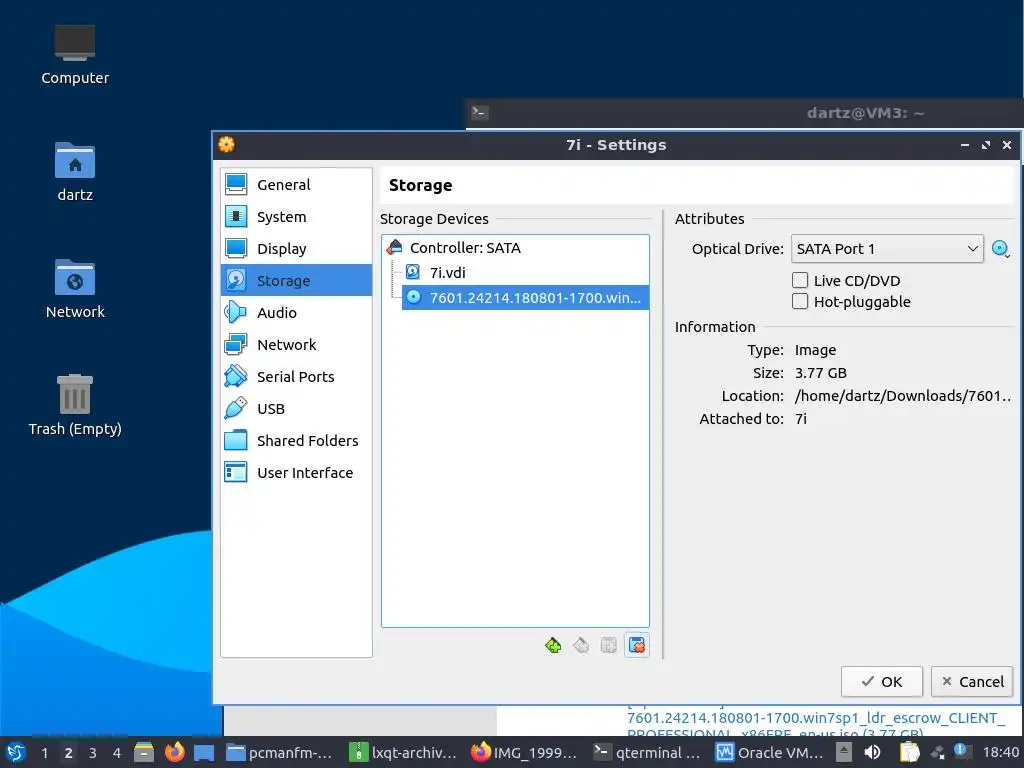Open the Network settings category
1024x768 pixels.
[296, 345]
